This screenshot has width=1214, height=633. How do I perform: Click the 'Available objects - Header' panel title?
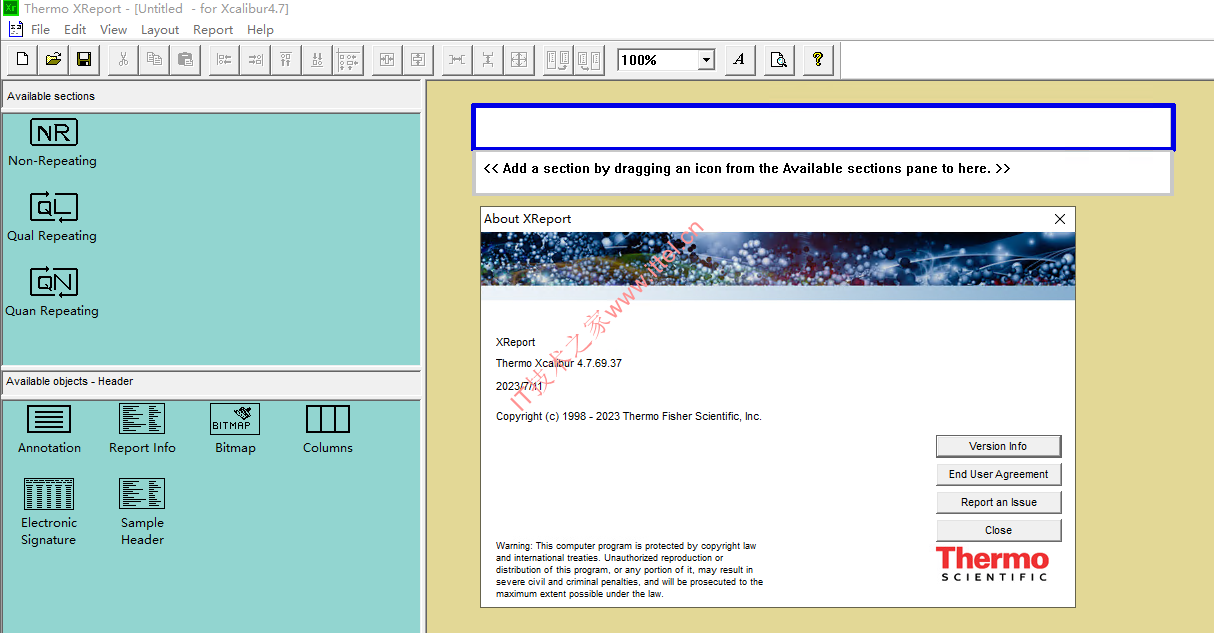pos(210,382)
